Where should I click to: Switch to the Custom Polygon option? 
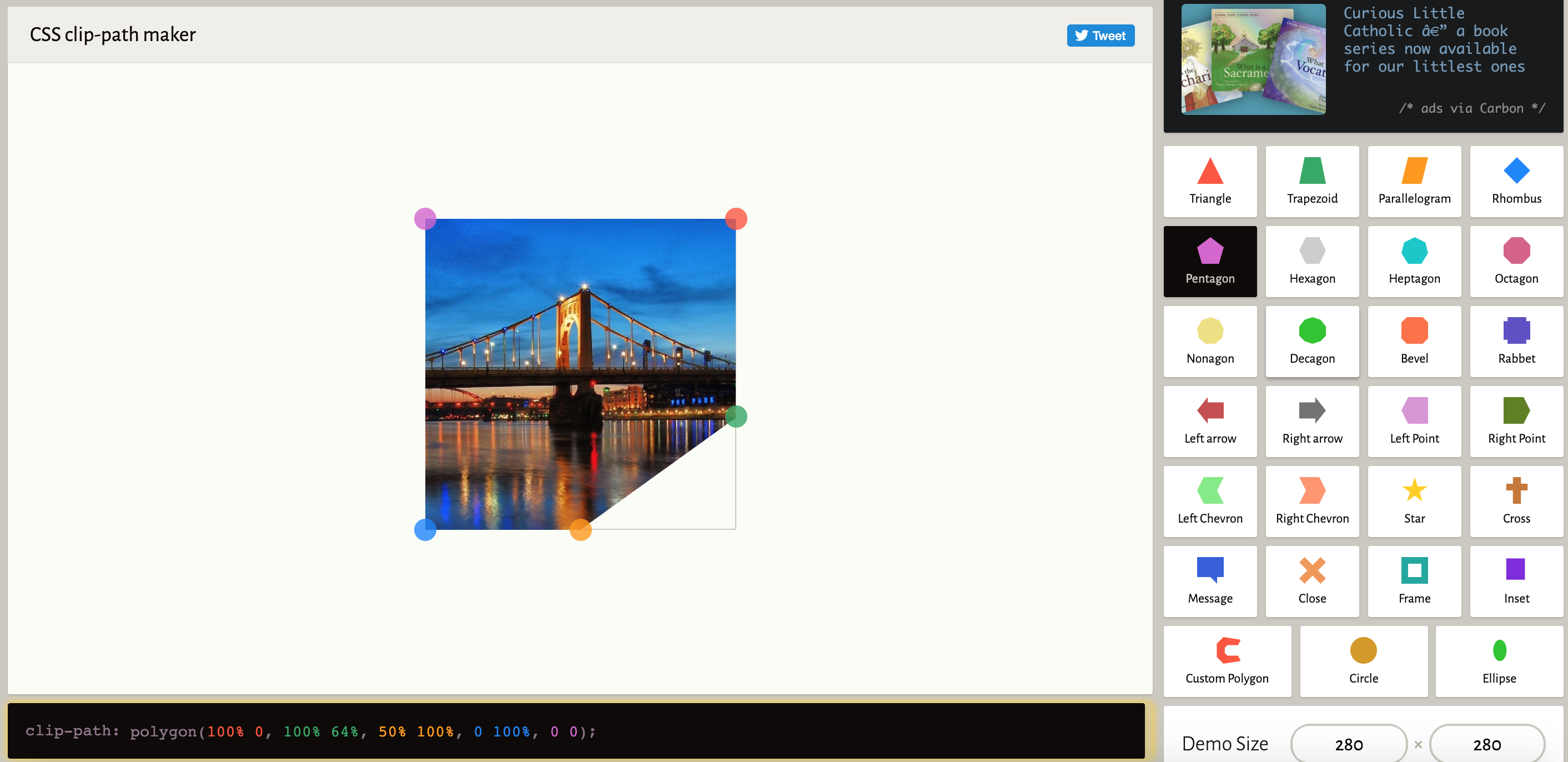click(x=1227, y=661)
